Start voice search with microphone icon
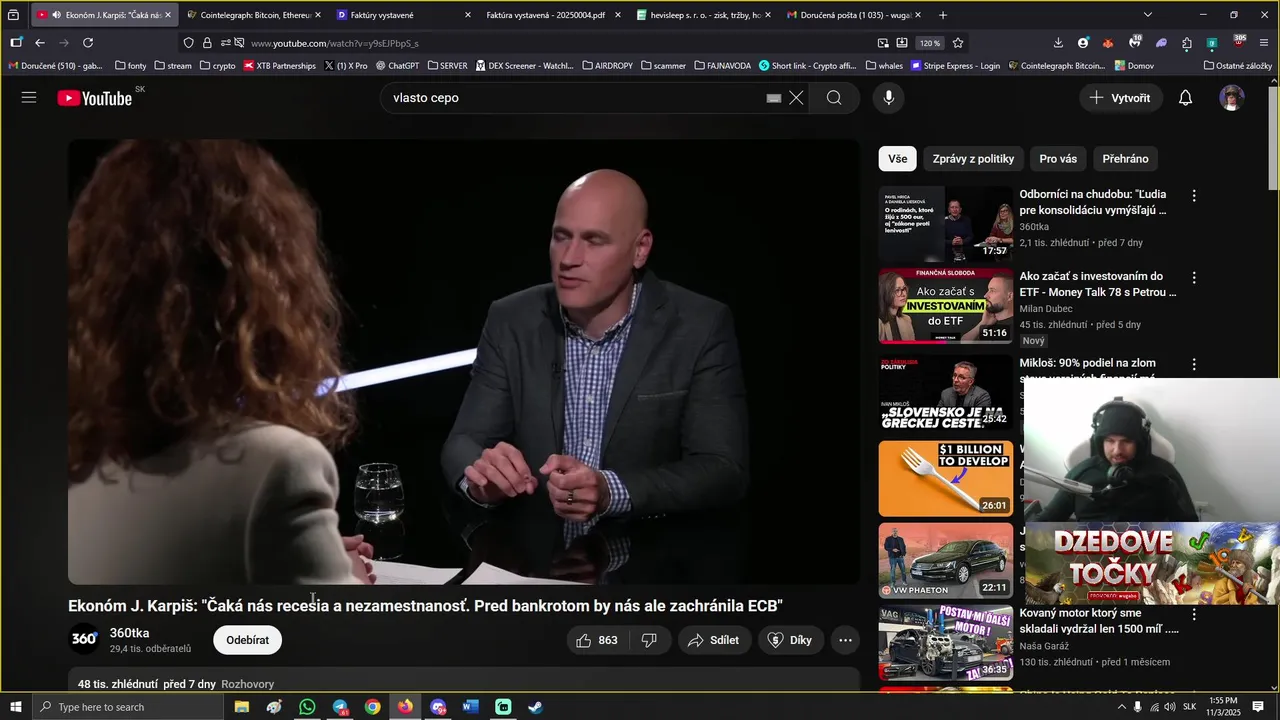The height and width of the screenshot is (720, 1280). tap(888, 98)
